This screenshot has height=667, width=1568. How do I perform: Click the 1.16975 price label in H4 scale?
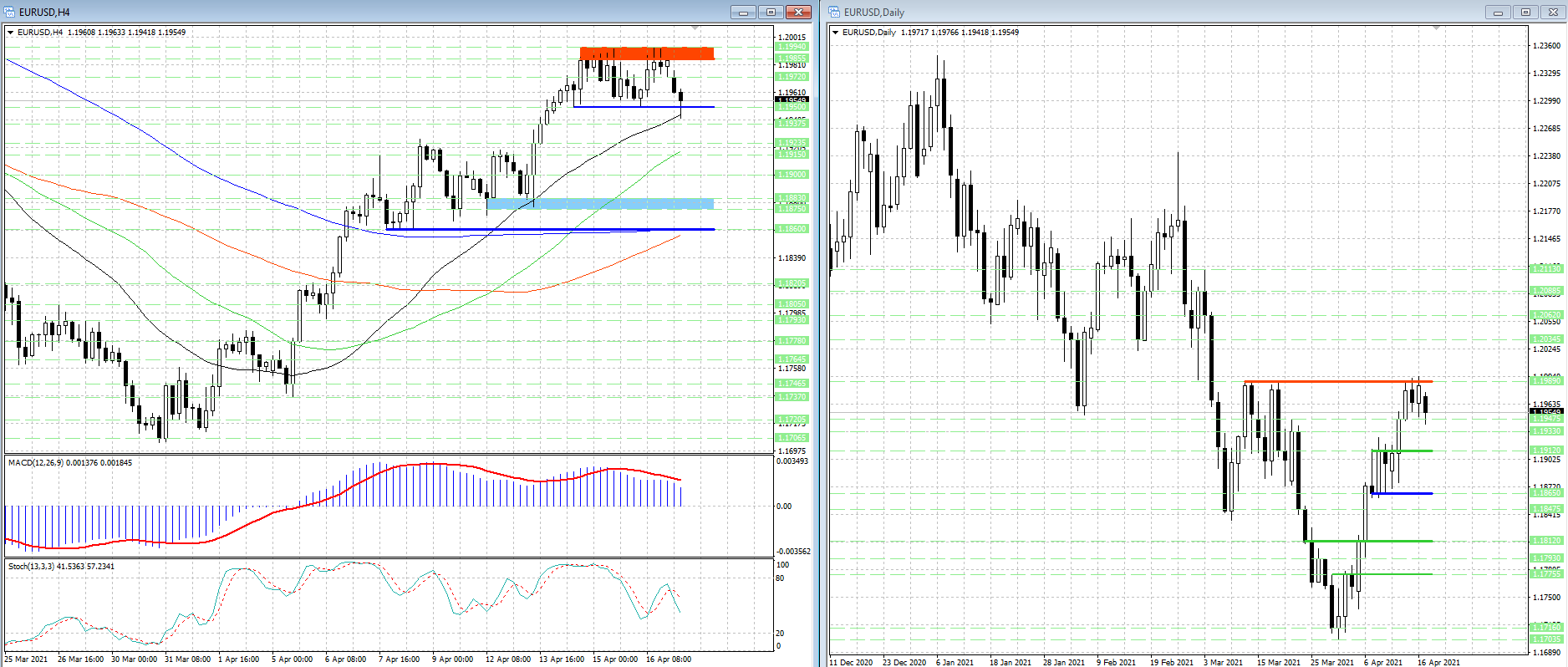coord(792,451)
